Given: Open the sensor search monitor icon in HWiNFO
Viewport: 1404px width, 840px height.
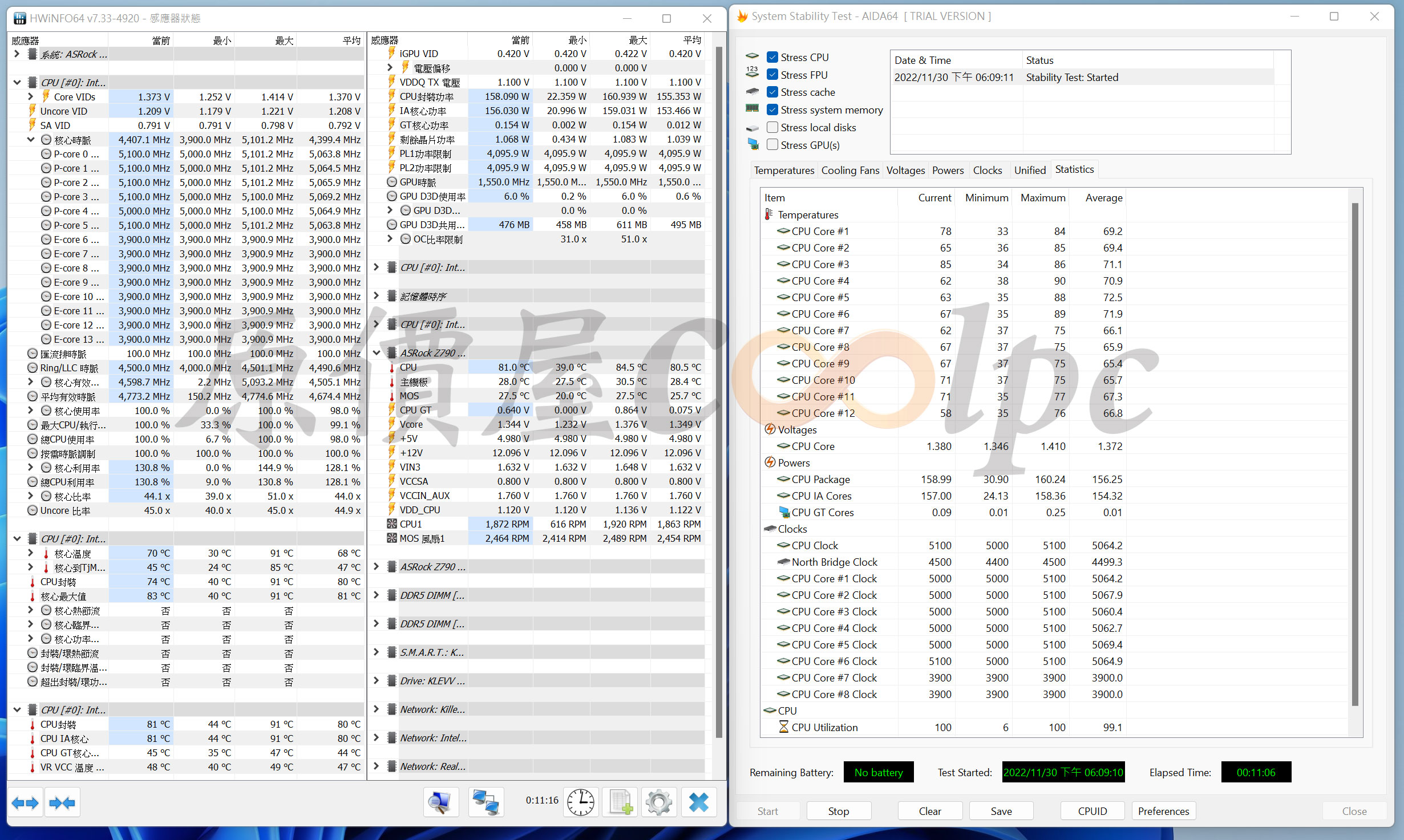Looking at the screenshot, I should (x=440, y=802).
